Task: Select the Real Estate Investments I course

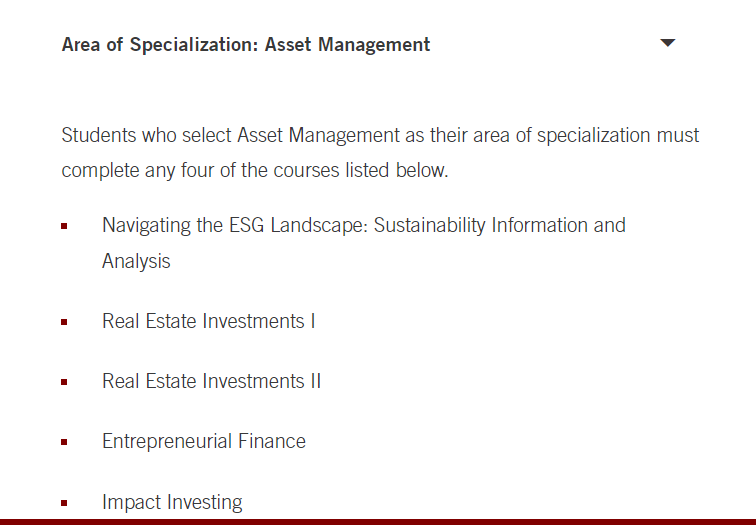Action: tap(208, 321)
